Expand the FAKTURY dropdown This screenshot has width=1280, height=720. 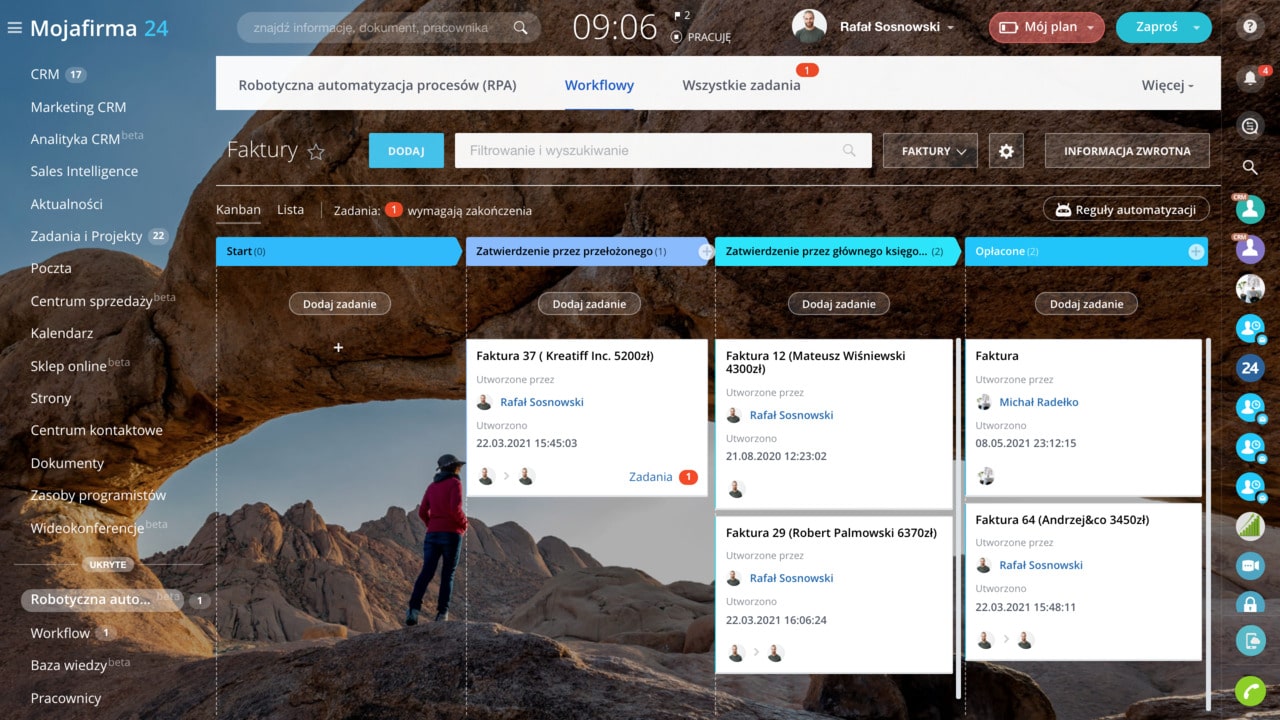(x=929, y=151)
